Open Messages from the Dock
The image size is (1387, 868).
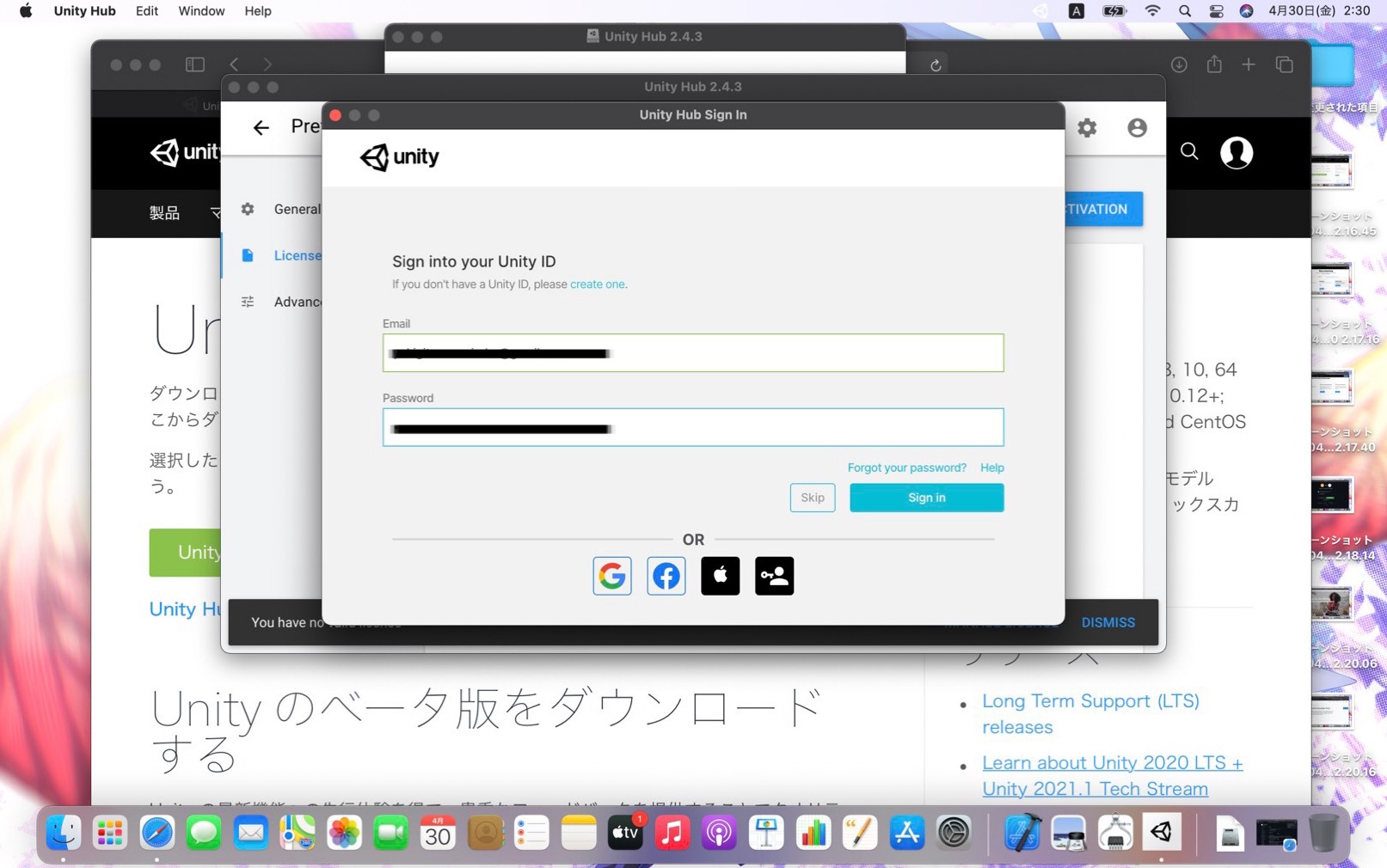pyautogui.click(x=204, y=832)
